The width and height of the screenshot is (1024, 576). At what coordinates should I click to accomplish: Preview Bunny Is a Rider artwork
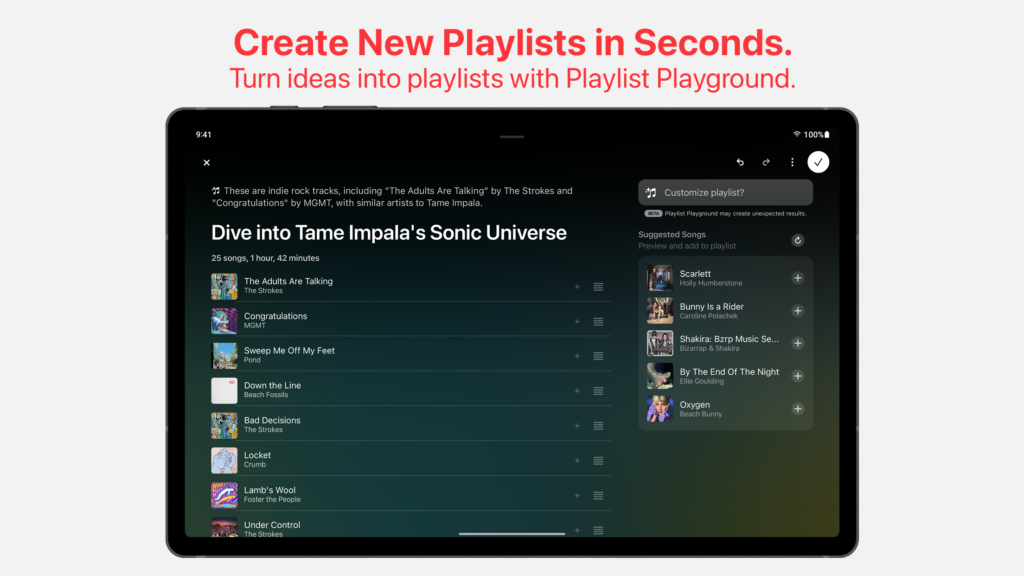(x=660, y=311)
